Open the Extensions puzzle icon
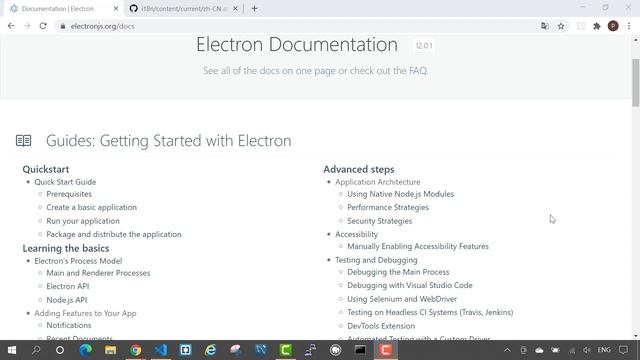The height and width of the screenshot is (360, 640). 597,26
